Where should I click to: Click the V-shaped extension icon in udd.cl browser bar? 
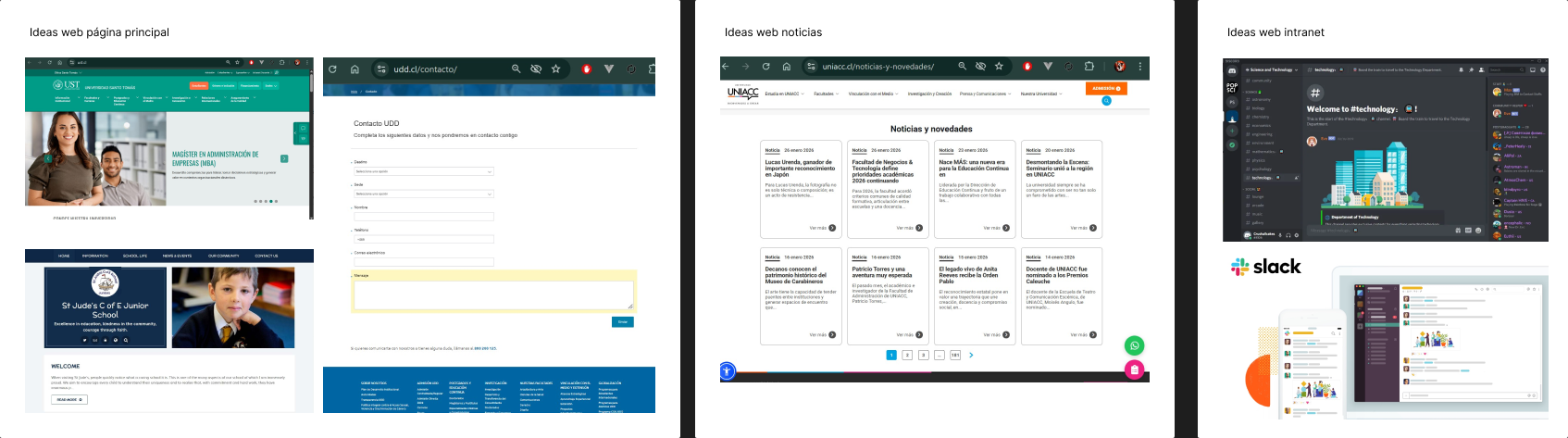[x=609, y=69]
